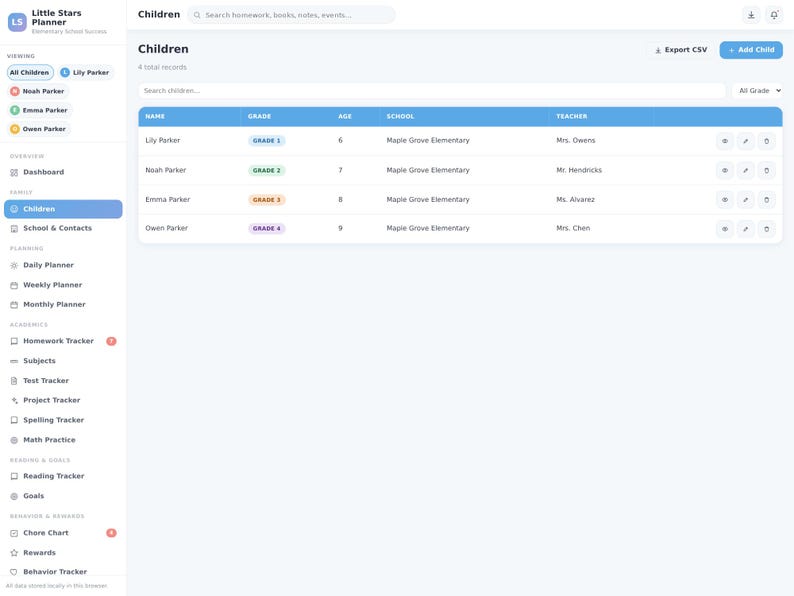
Task: Edit Emma Parker's row with pencil icon
Action: tap(745, 200)
